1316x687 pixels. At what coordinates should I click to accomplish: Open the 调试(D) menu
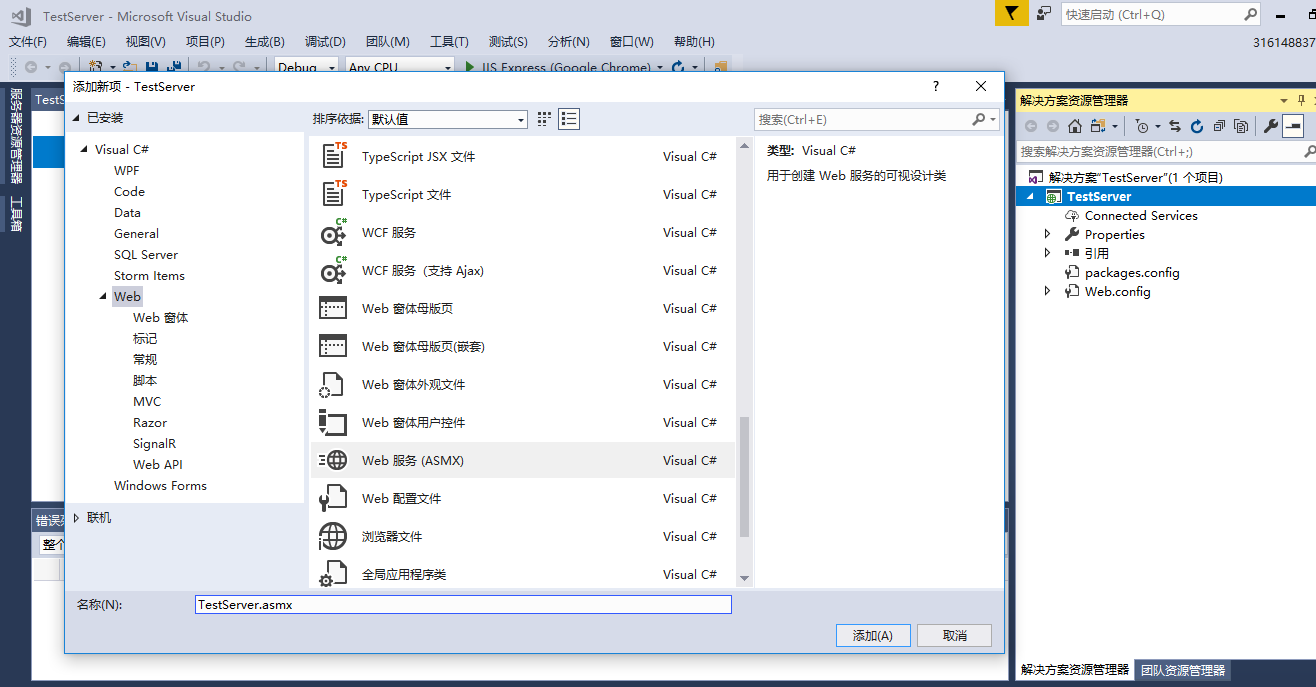[325, 41]
